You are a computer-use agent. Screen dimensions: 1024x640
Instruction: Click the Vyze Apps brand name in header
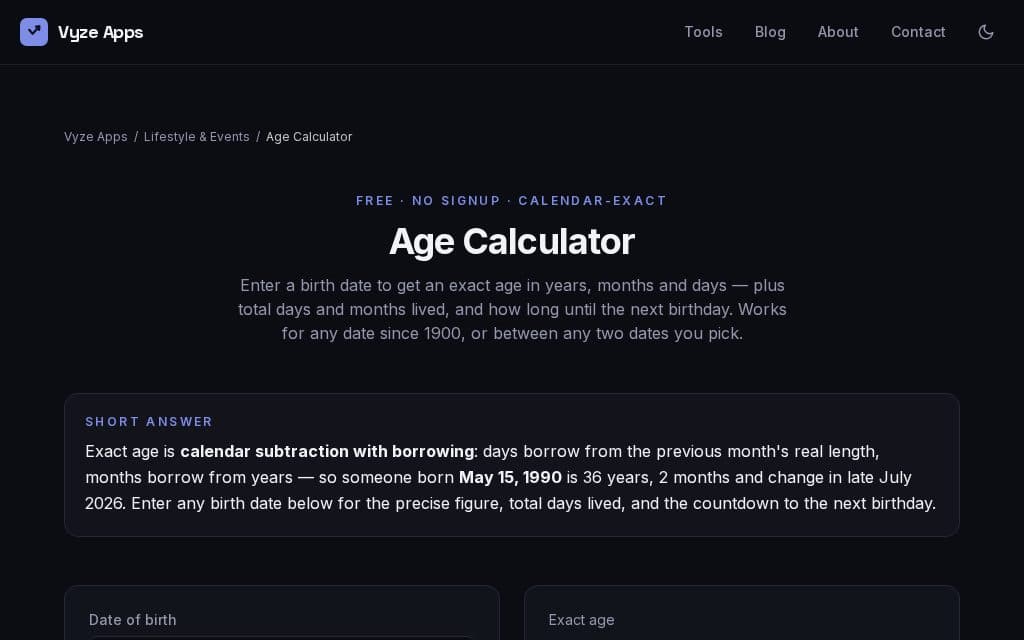[101, 33]
